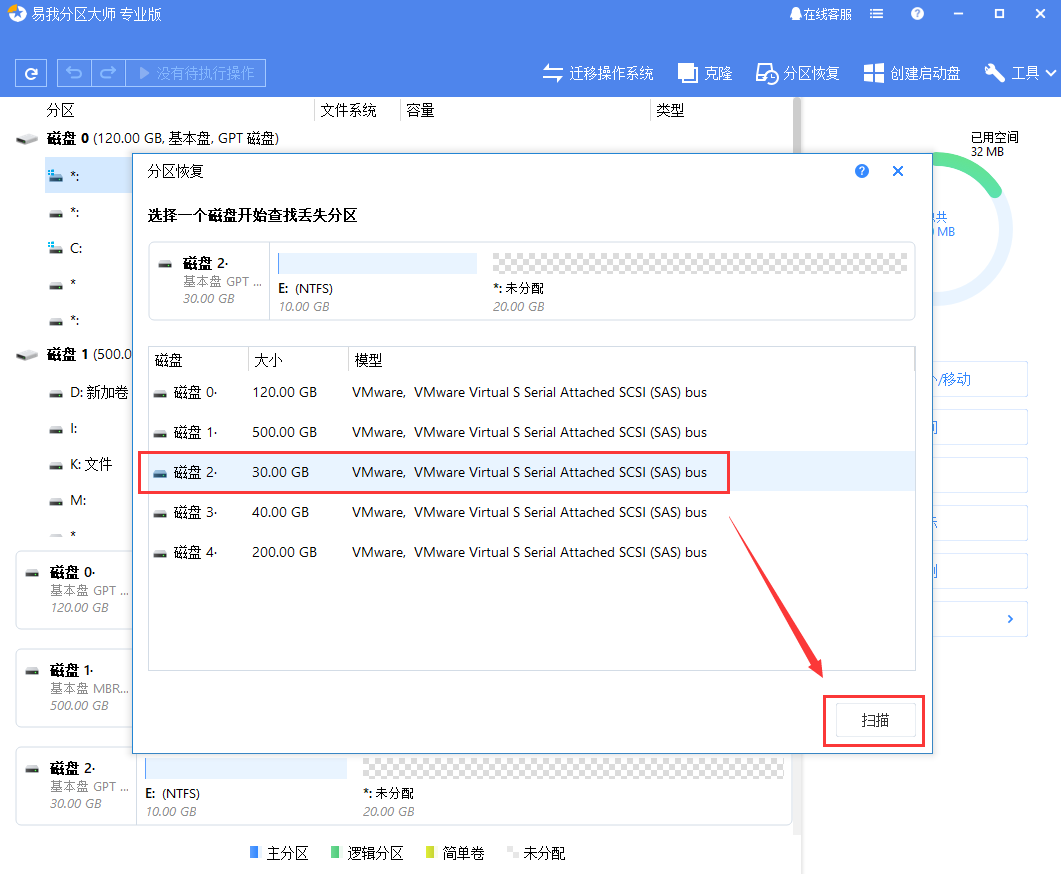1061x874 pixels.
Task: Open 在线客服 online support
Action: tap(819, 13)
